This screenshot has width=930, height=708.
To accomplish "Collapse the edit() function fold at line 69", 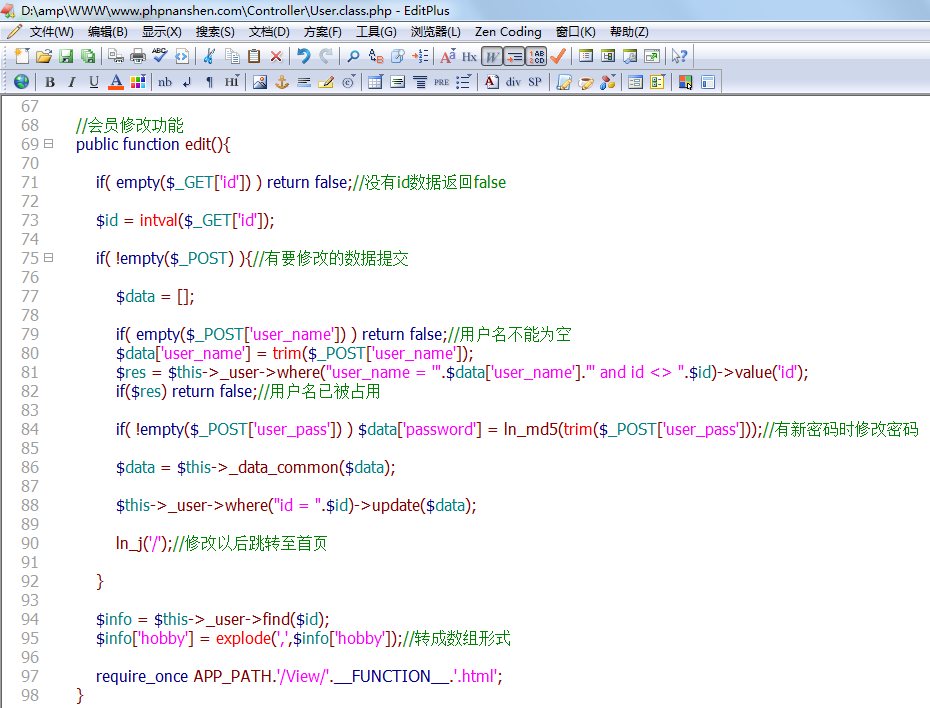I will (49, 143).
